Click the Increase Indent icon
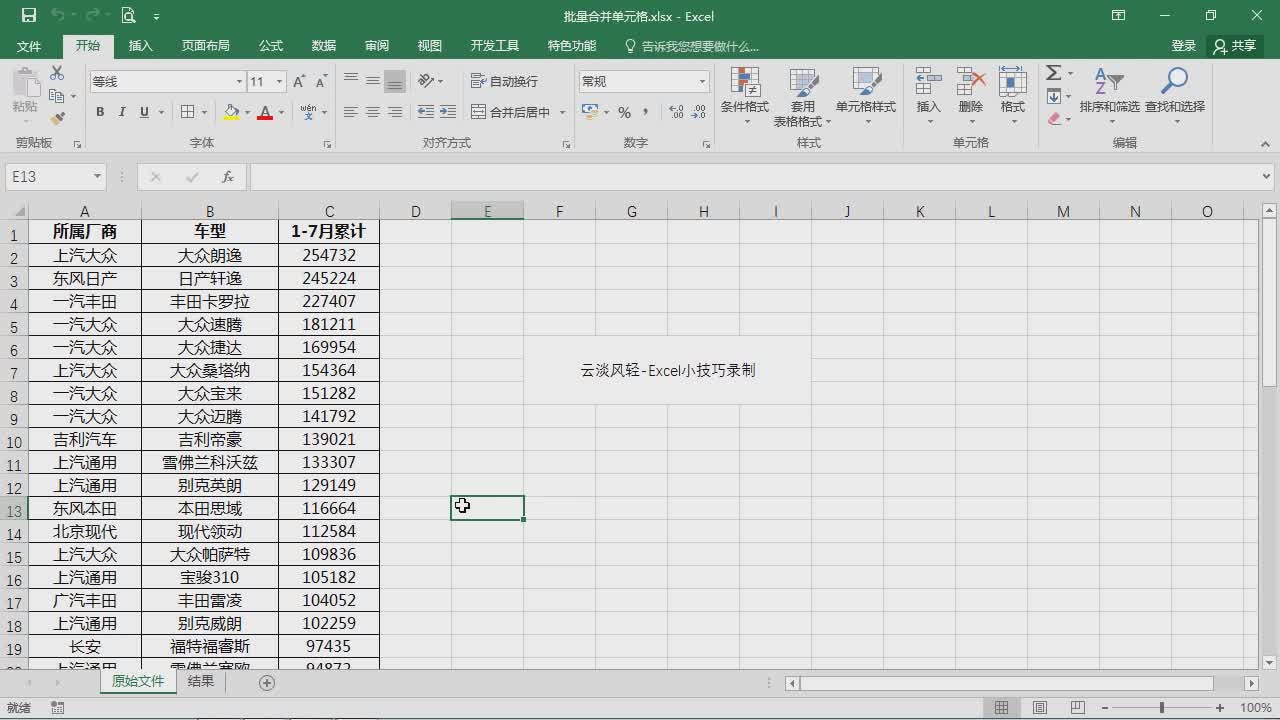1280x720 pixels. [x=447, y=112]
